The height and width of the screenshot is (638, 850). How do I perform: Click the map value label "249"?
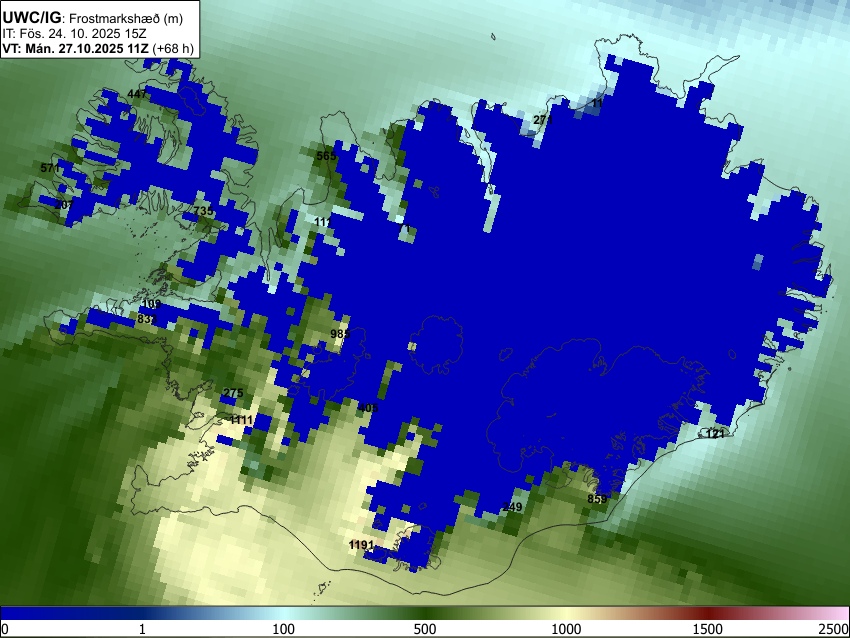[512, 507]
